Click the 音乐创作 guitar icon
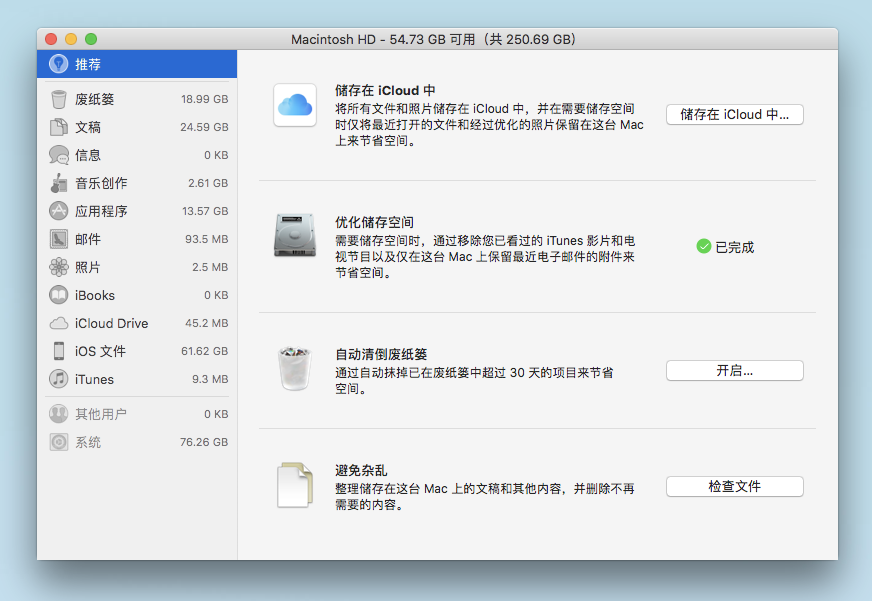Image resolution: width=872 pixels, height=601 pixels. pyautogui.click(x=58, y=183)
